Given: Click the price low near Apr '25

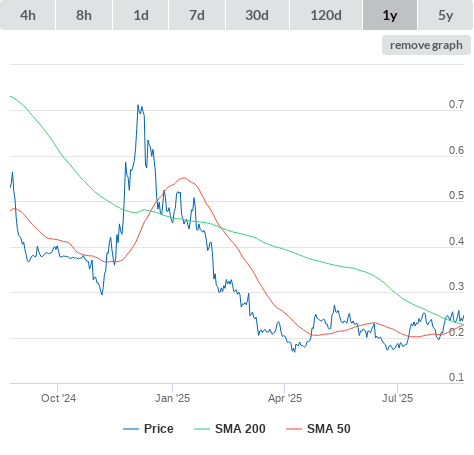Looking at the screenshot, I should tap(294, 351).
